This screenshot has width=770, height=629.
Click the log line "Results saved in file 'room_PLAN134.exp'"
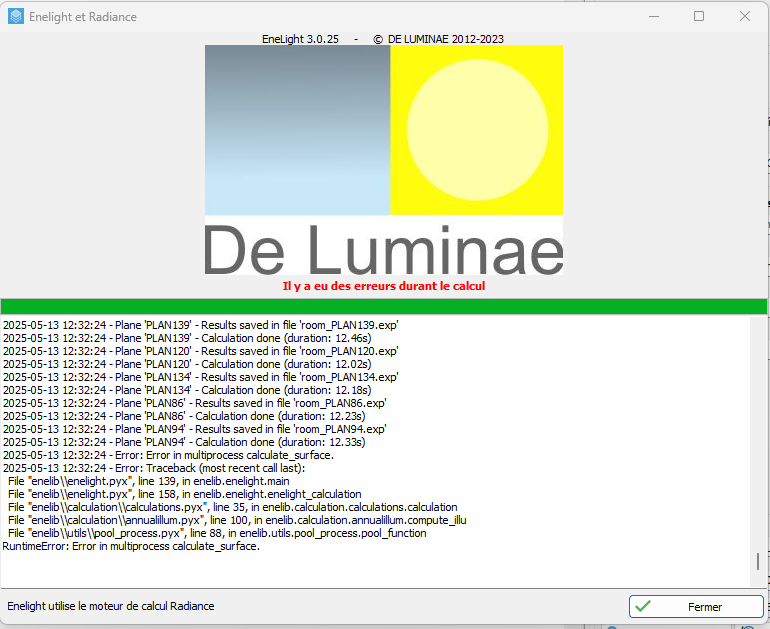(x=200, y=377)
